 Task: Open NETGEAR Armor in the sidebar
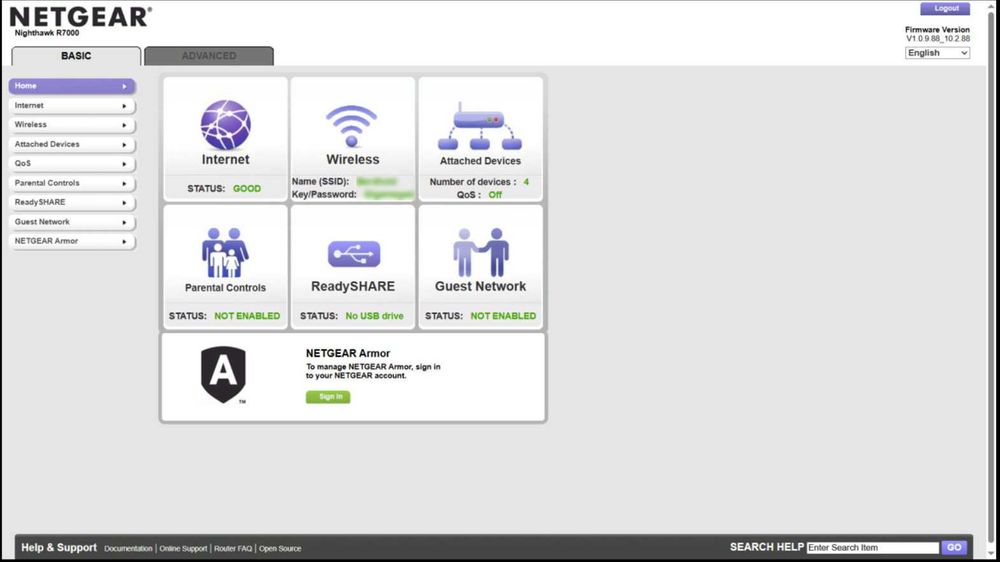click(x=72, y=241)
